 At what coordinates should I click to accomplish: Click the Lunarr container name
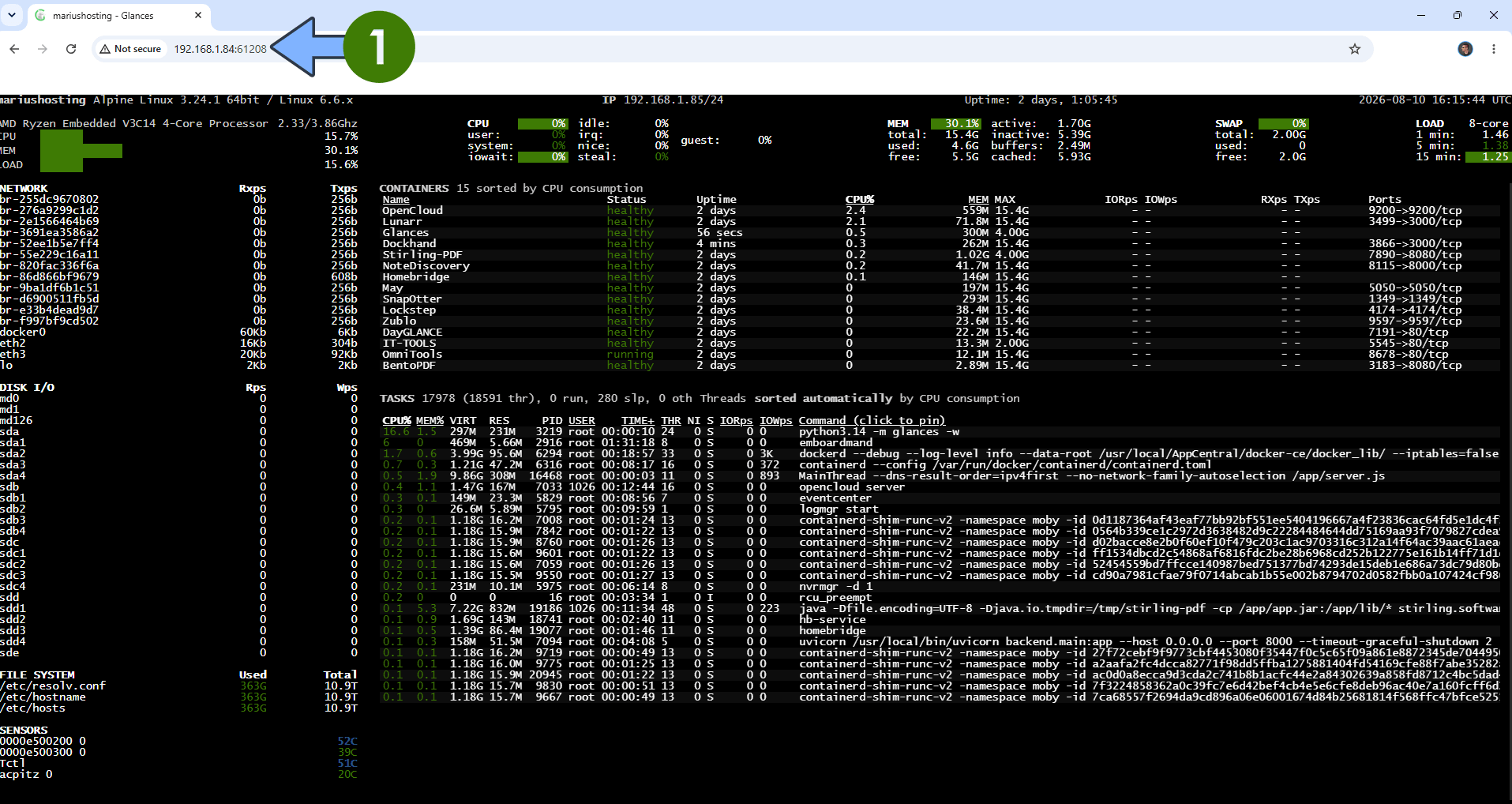[x=402, y=222]
